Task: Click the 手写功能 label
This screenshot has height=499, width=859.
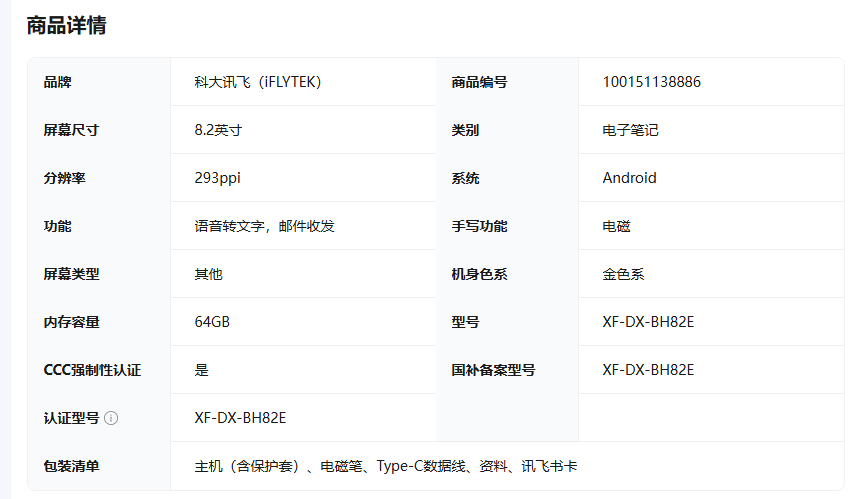Action: pos(479,226)
